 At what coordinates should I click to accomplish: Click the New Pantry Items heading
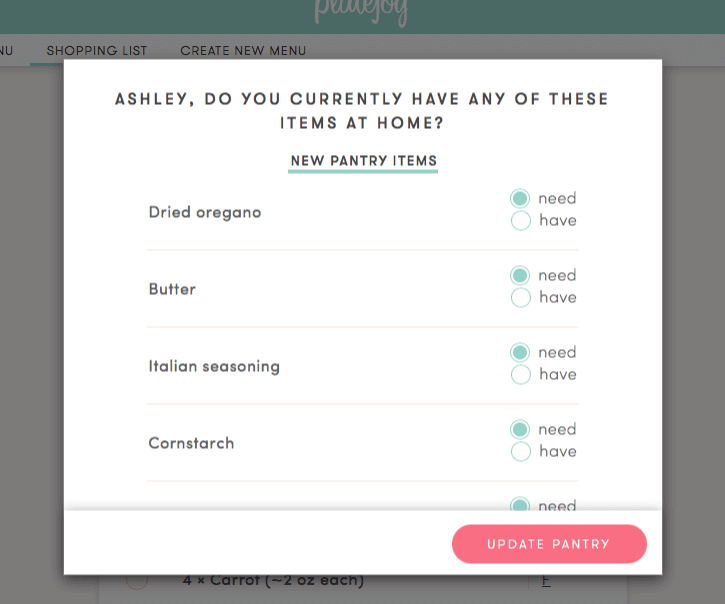[363, 160]
